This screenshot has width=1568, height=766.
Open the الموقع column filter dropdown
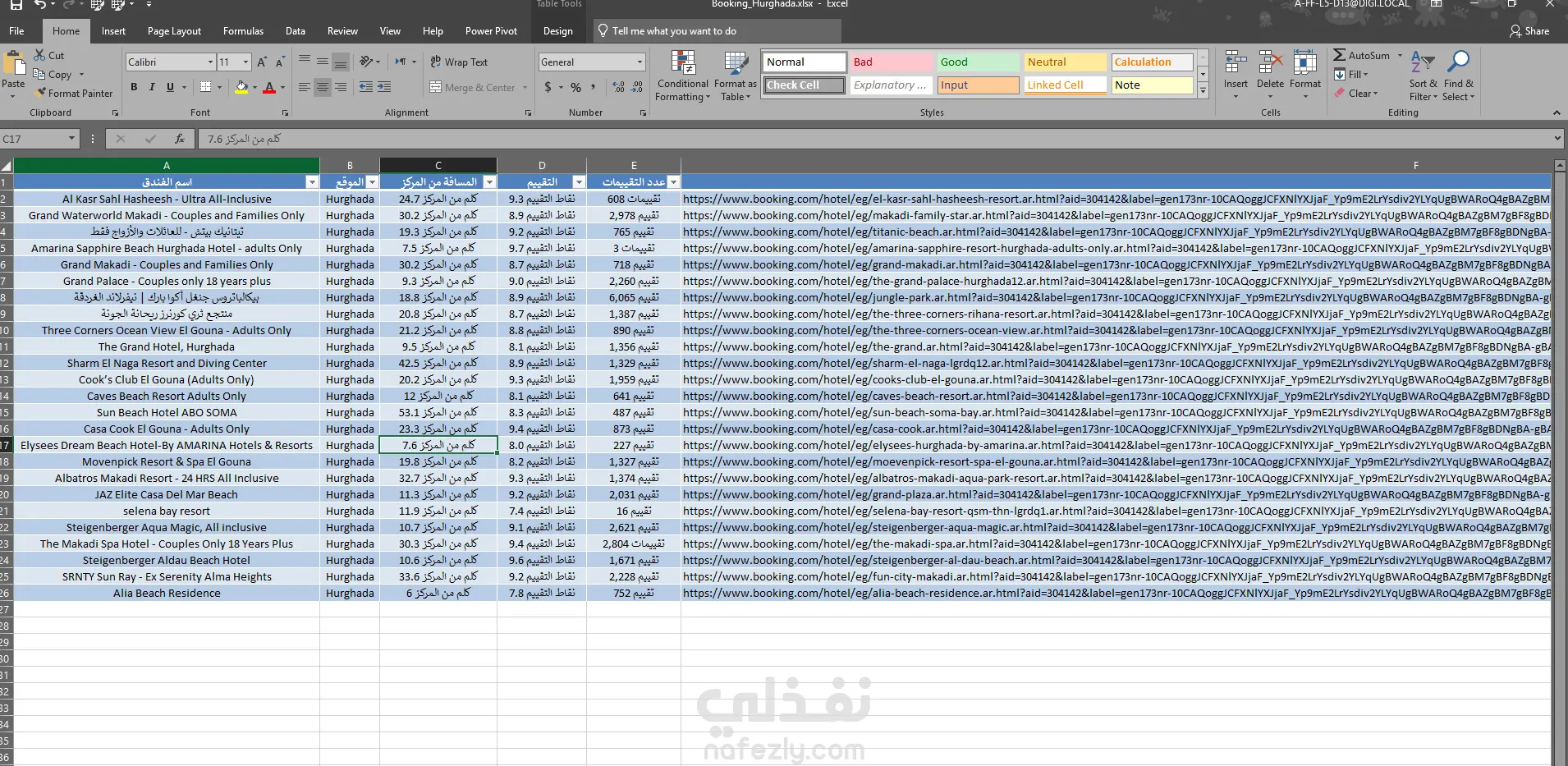pos(372,182)
